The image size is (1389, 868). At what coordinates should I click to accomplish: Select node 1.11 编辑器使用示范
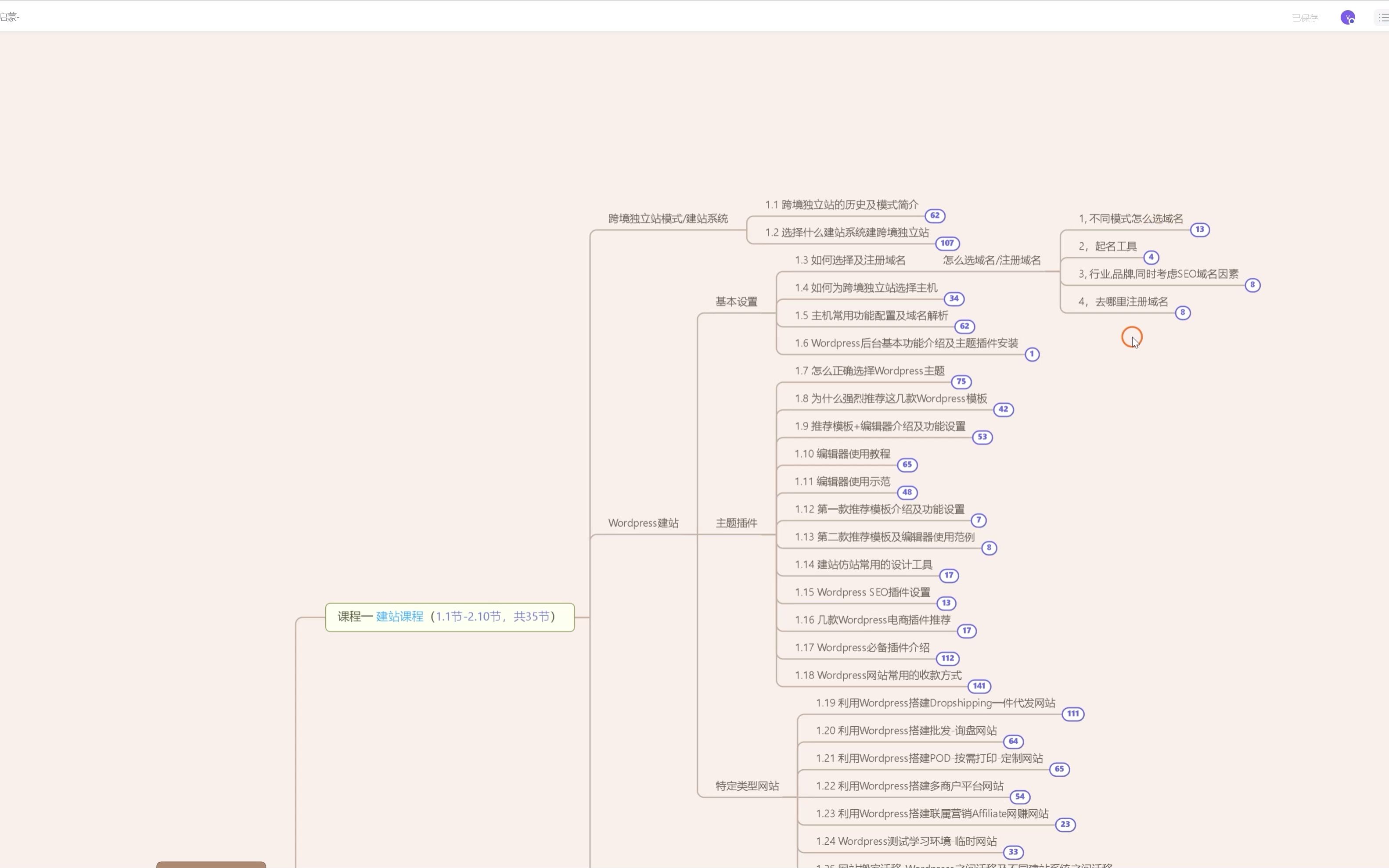point(842,482)
